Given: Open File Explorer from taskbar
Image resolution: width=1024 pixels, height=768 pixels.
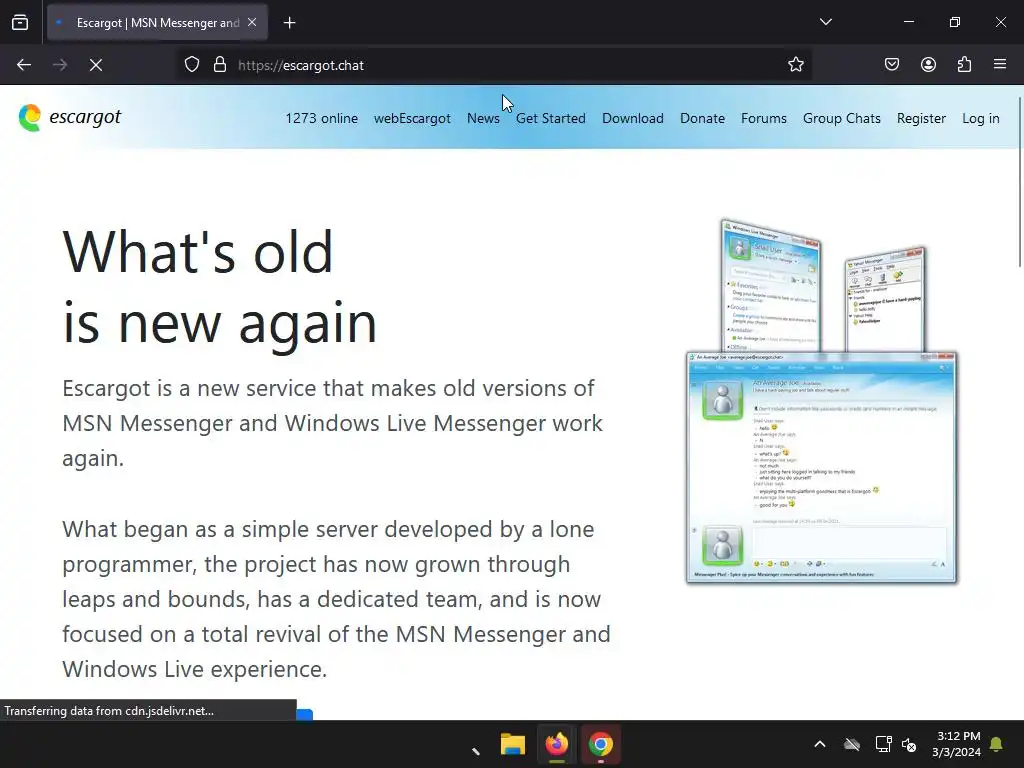Looking at the screenshot, I should [513, 744].
